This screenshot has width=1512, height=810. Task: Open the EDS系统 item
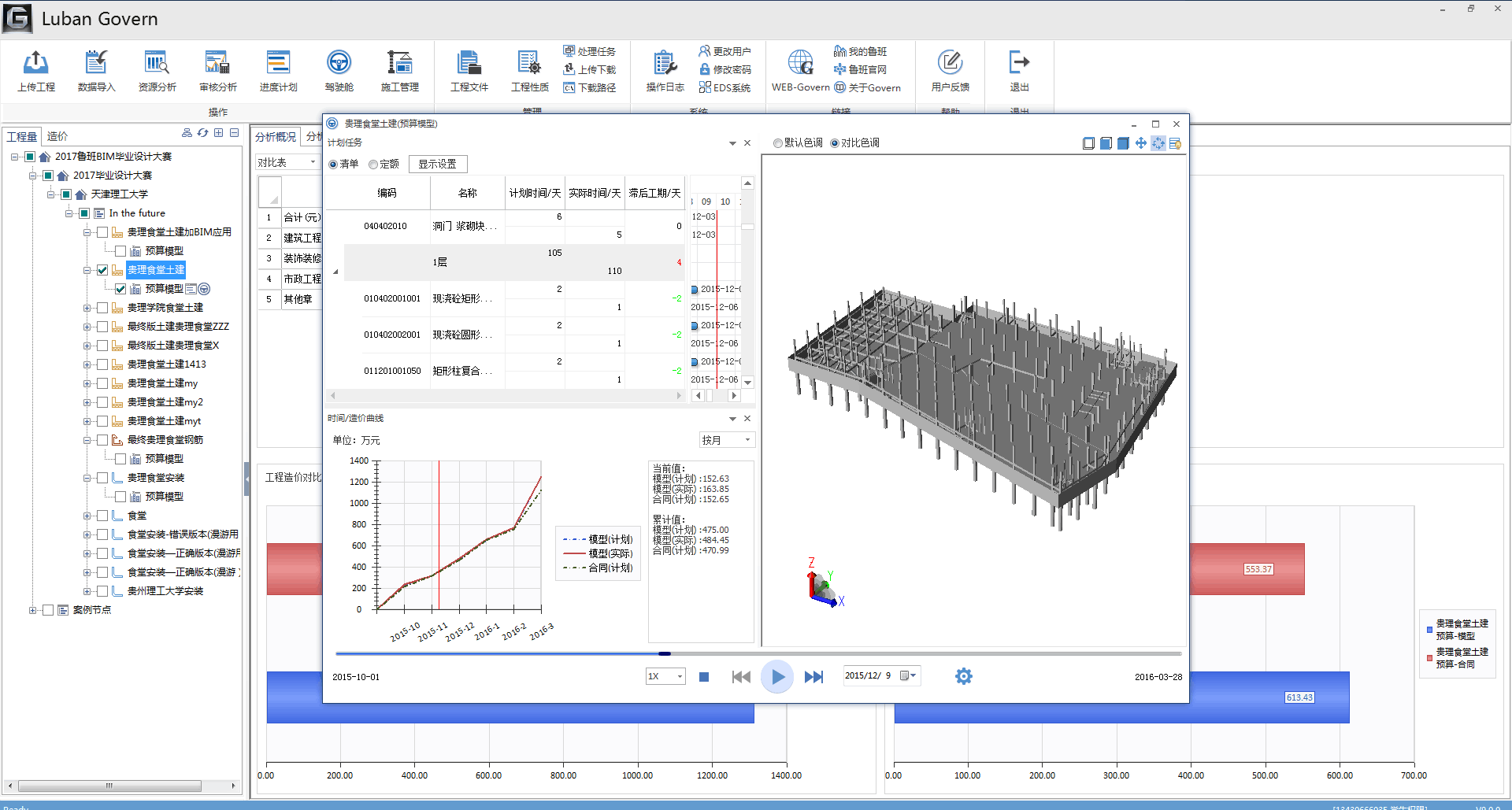[x=724, y=87]
